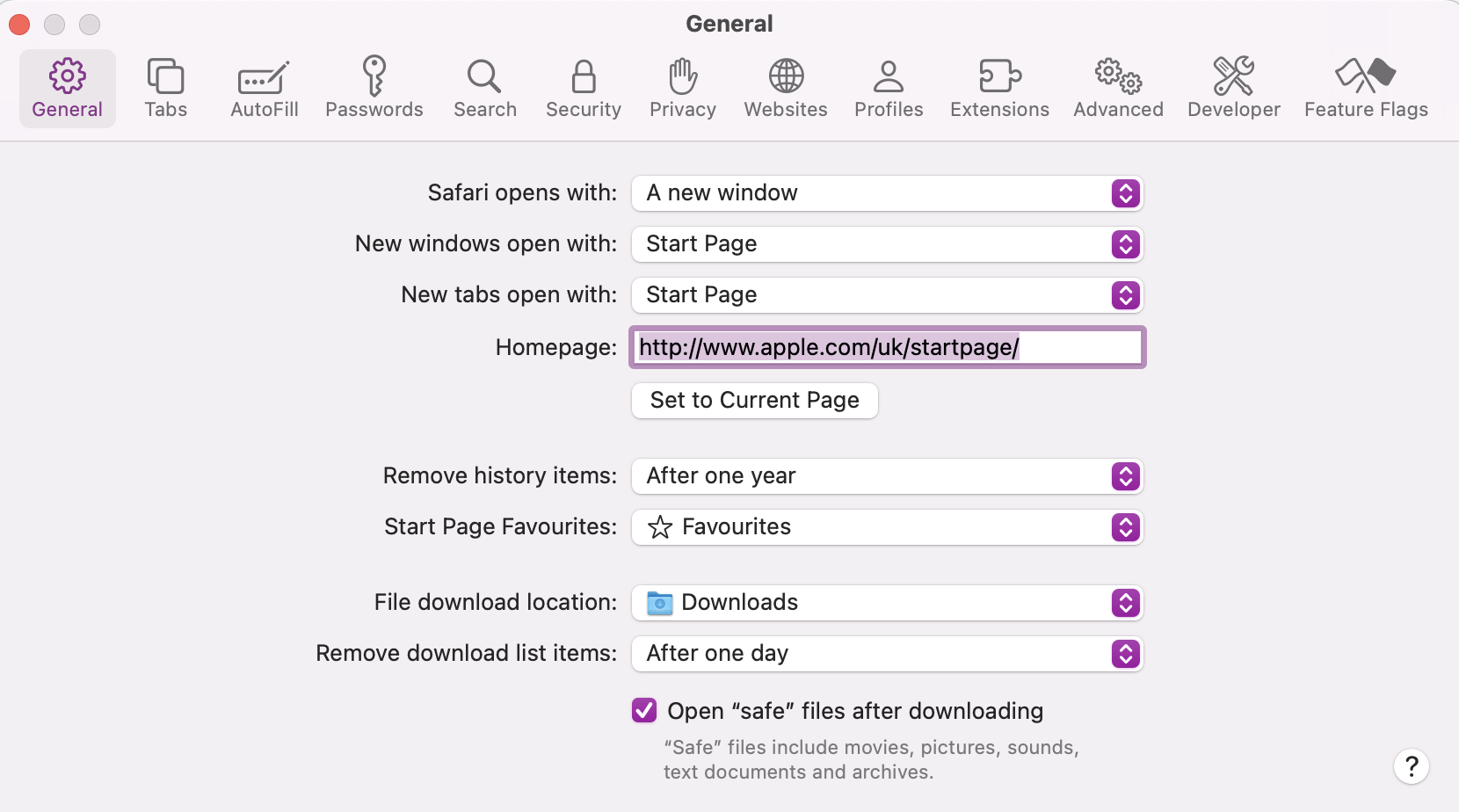
Task: Switch to the Advanced settings pane
Action: (x=1117, y=88)
